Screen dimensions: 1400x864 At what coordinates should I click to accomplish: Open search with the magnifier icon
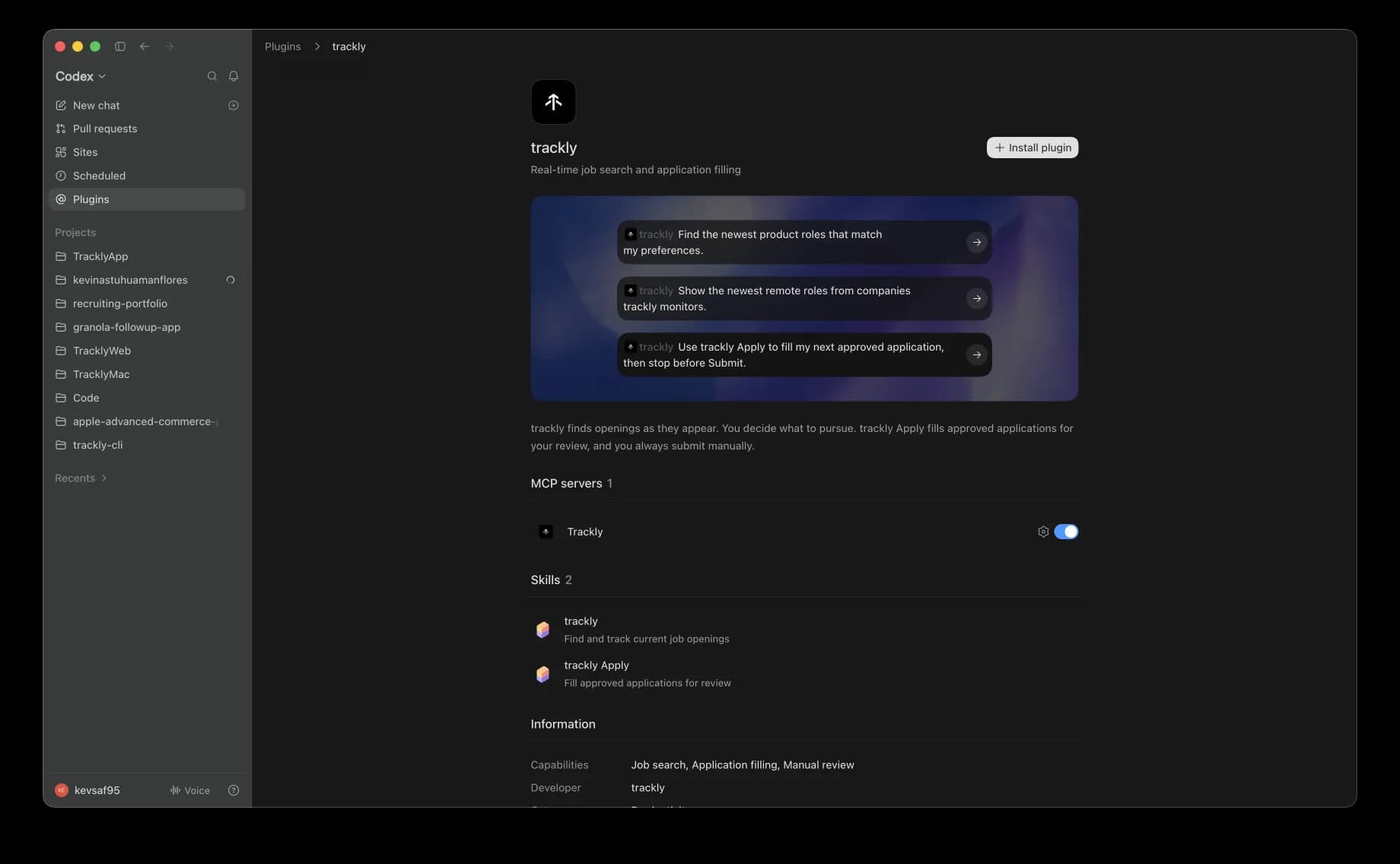tap(212, 76)
